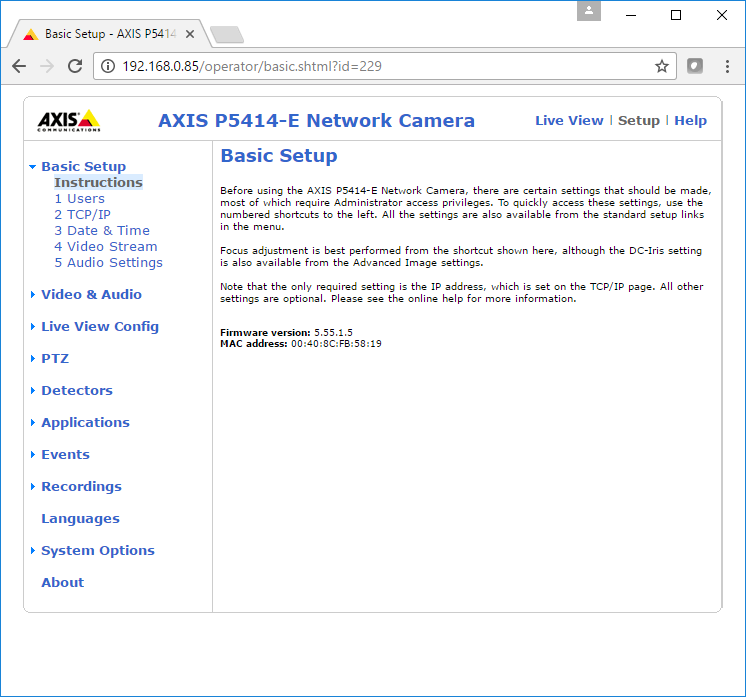Click the PTZ menu label
The width and height of the screenshot is (746, 697).
(x=55, y=358)
